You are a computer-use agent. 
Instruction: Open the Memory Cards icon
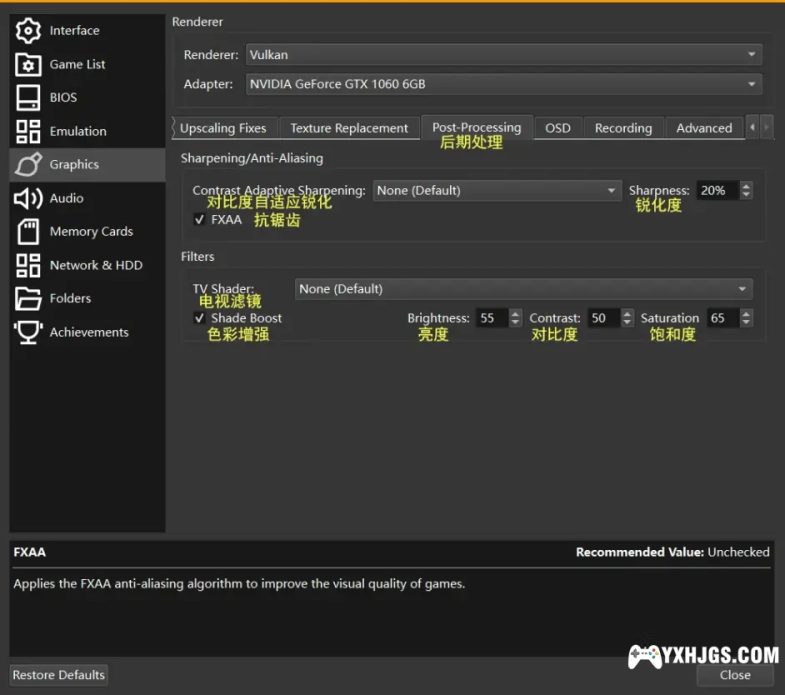pyautogui.click(x=28, y=232)
